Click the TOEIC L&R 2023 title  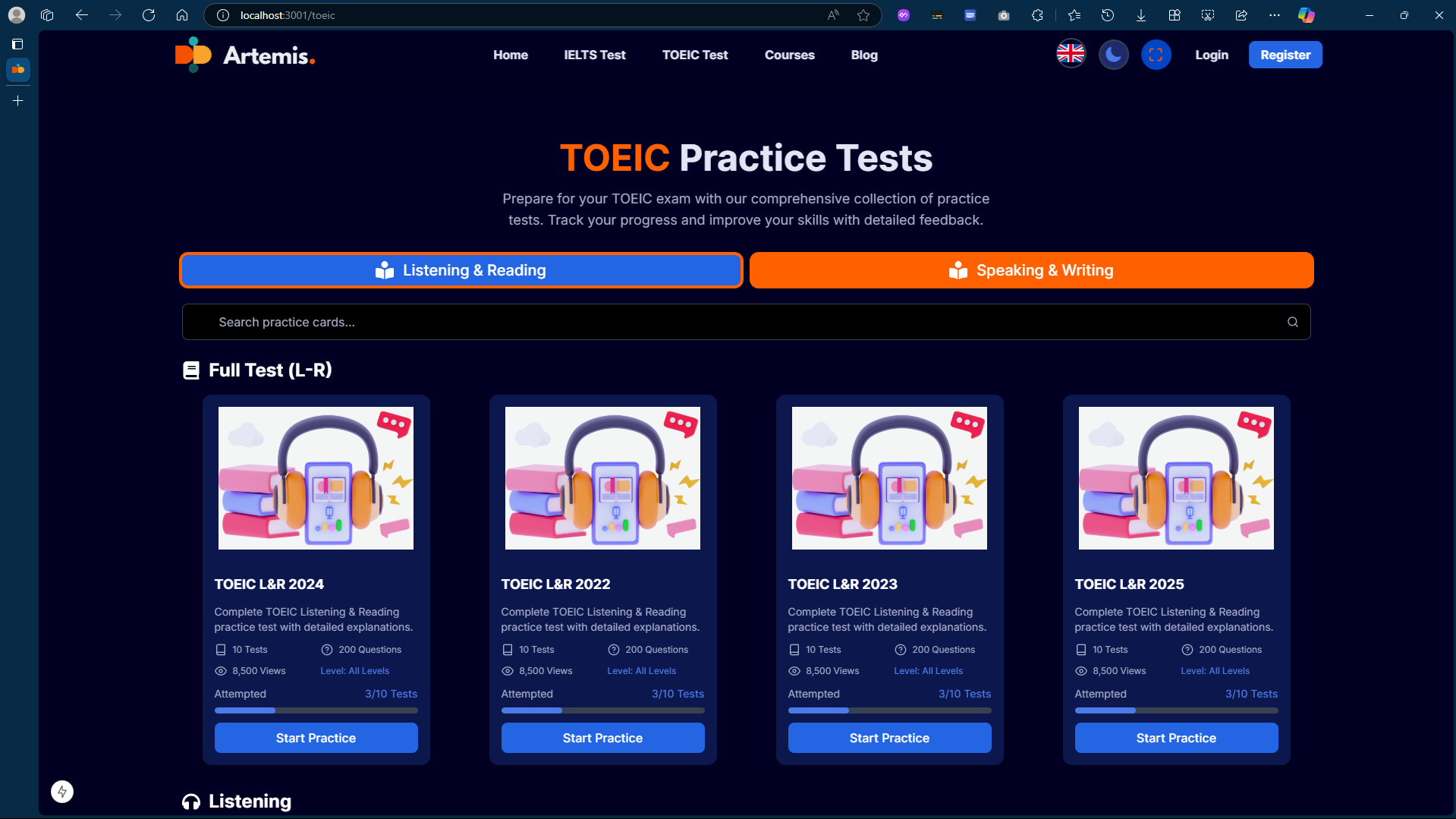point(842,584)
